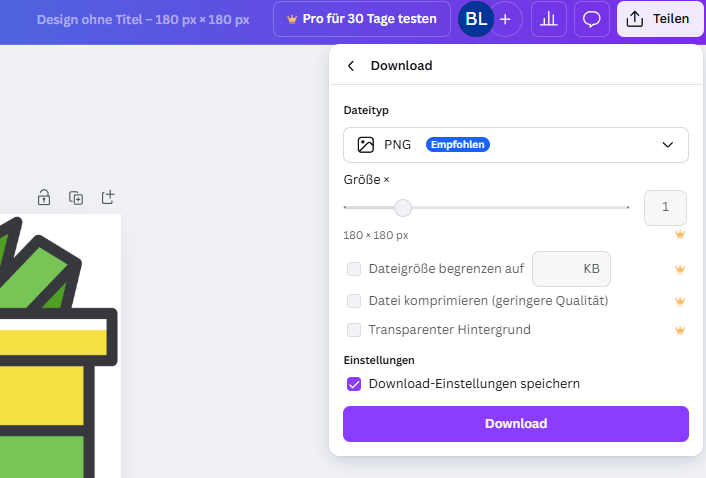706x478 pixels.
Task: Click the crown icon next to Transparenter Hintergrund
Action: [x=679, y=330]
